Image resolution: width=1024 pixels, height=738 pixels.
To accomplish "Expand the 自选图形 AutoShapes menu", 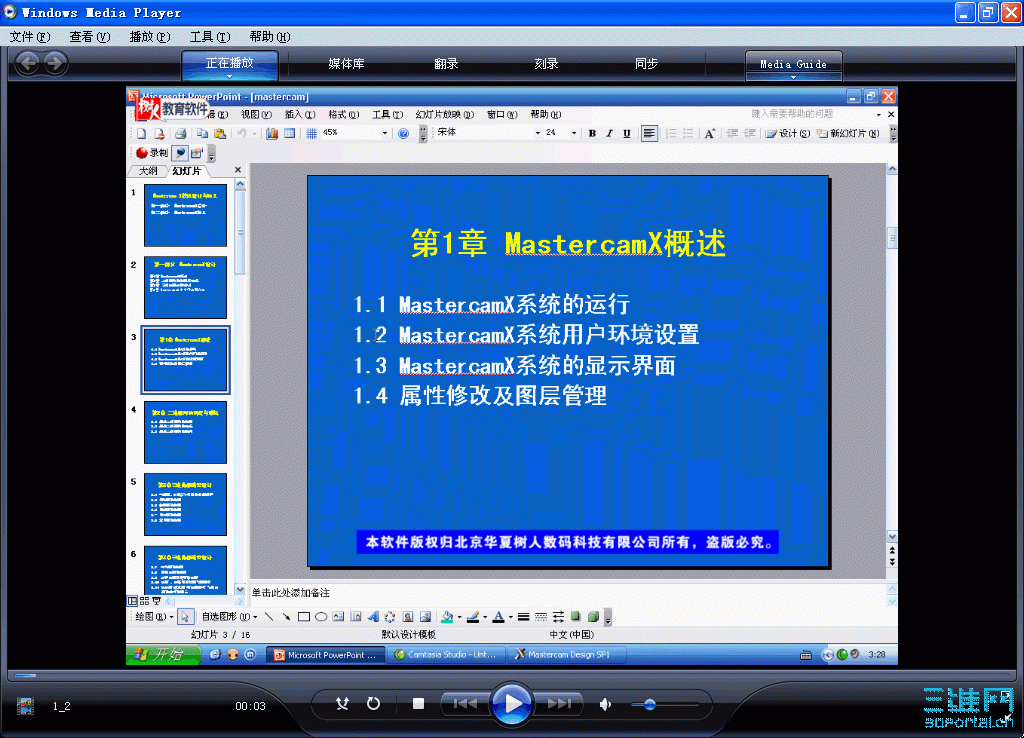I will coord(225,617).
